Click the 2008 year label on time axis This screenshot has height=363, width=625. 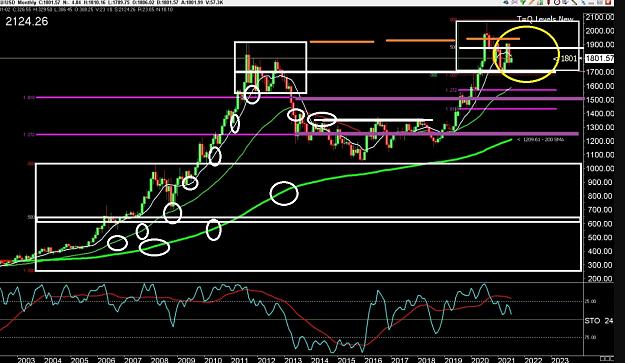[159, 360]
